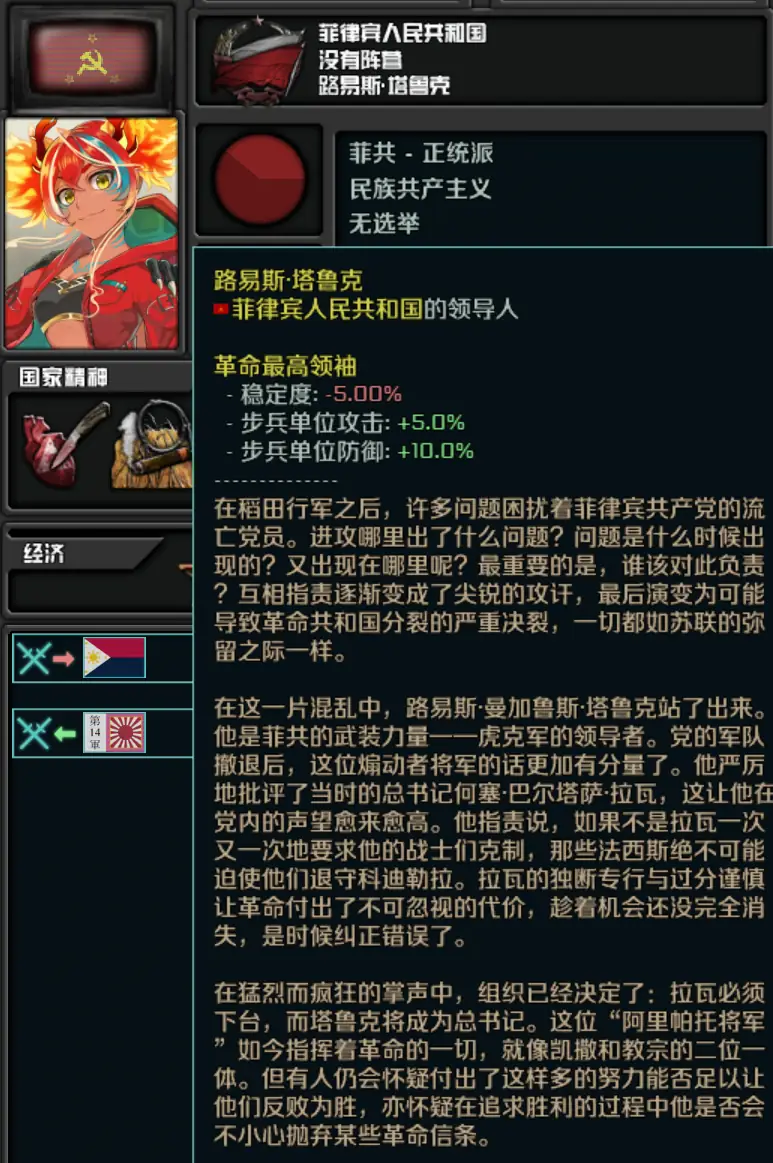This screenshot has width=773, height=1163.
Task: Open the 经济 economy section
Action: point(45,553)
